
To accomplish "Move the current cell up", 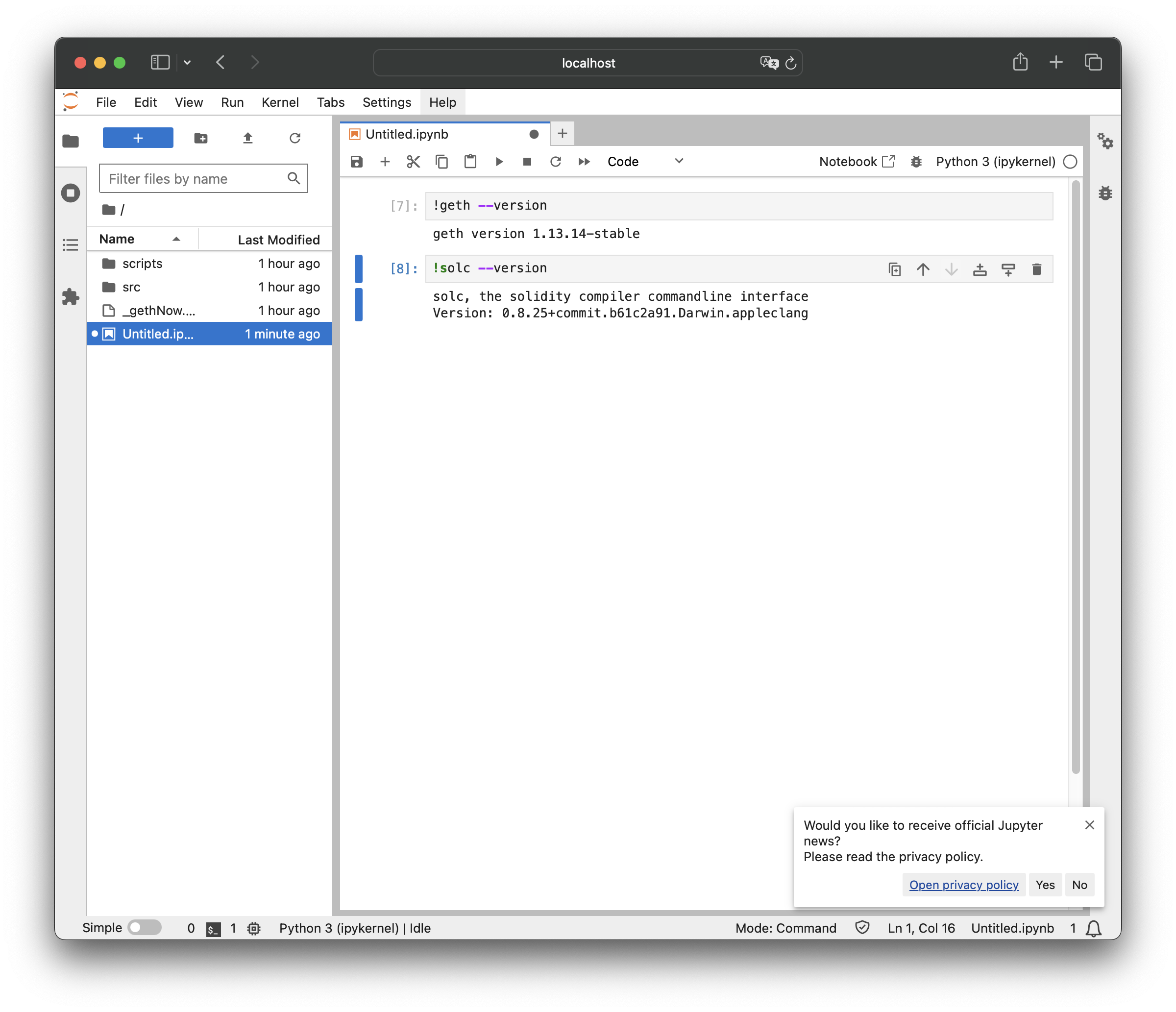I will coord(923,269).
